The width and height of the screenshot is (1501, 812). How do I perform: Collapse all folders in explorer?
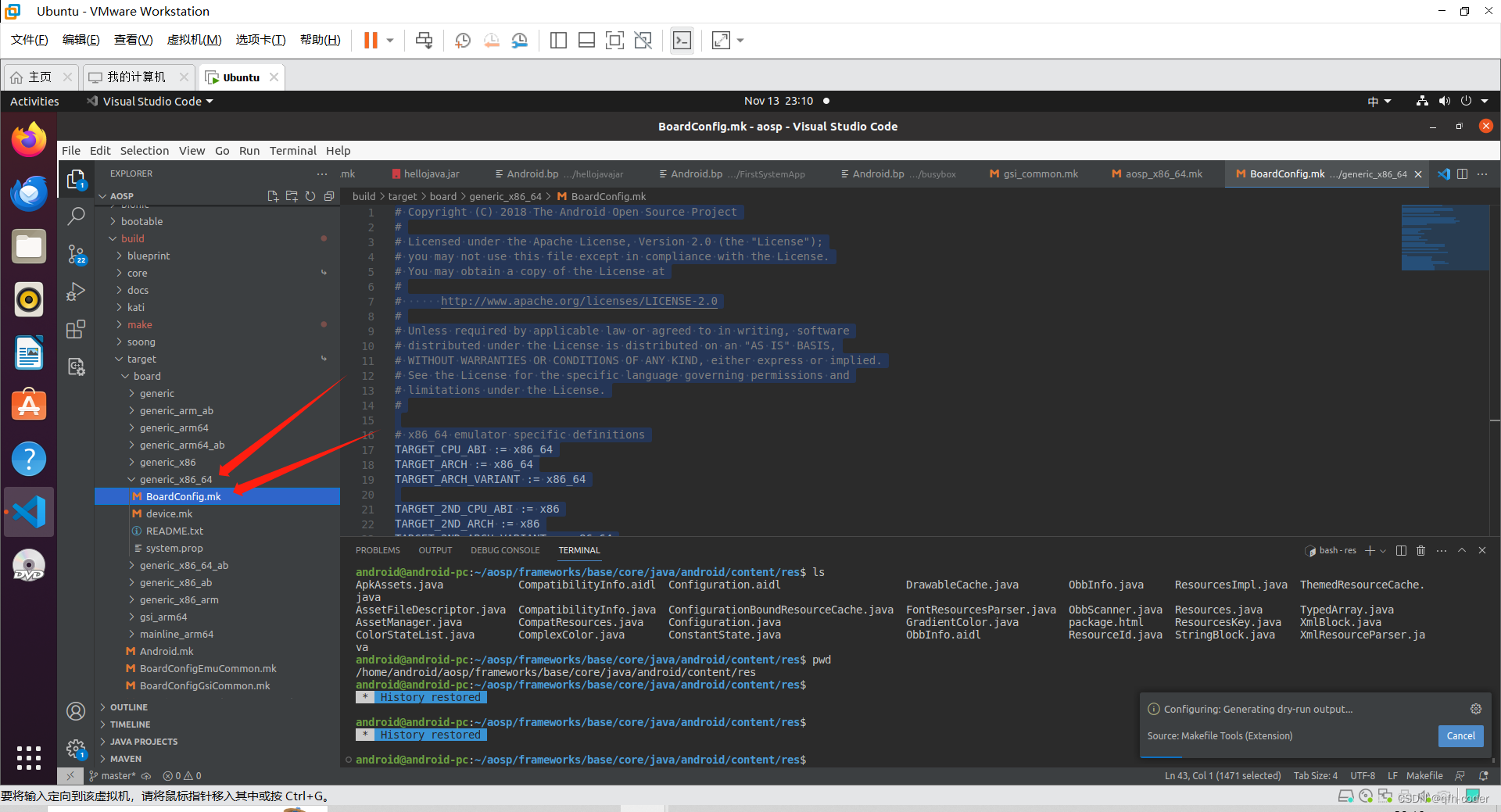coord(329,196)
